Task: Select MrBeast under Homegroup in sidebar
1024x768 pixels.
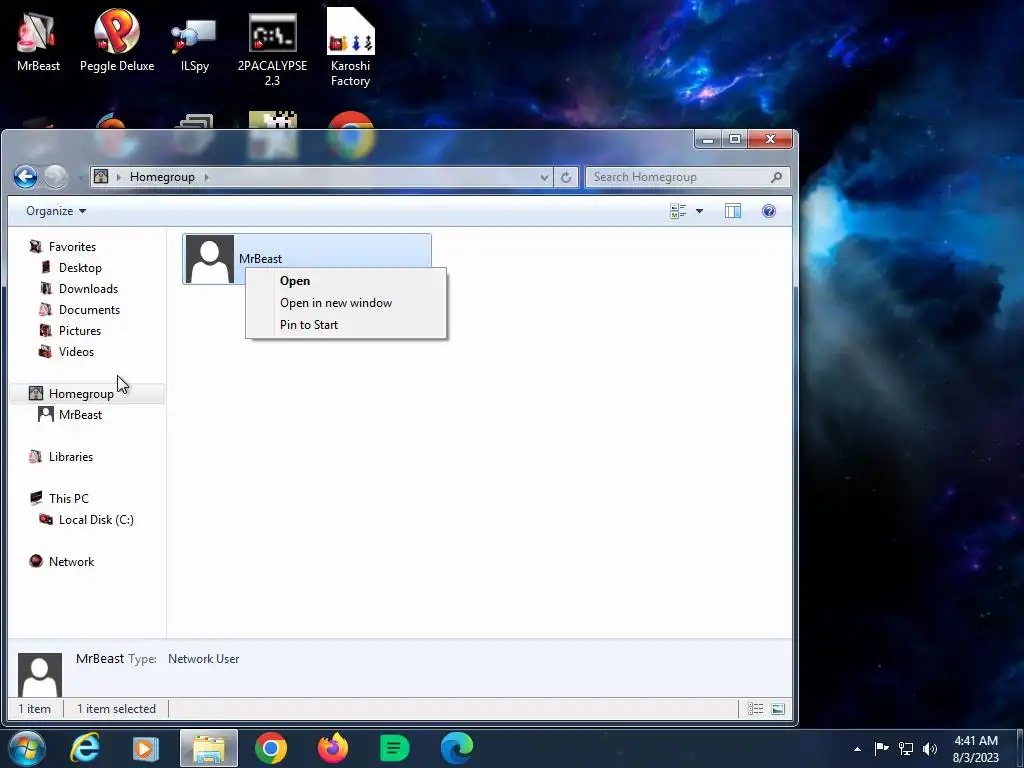Action: [x=80, y=415]
